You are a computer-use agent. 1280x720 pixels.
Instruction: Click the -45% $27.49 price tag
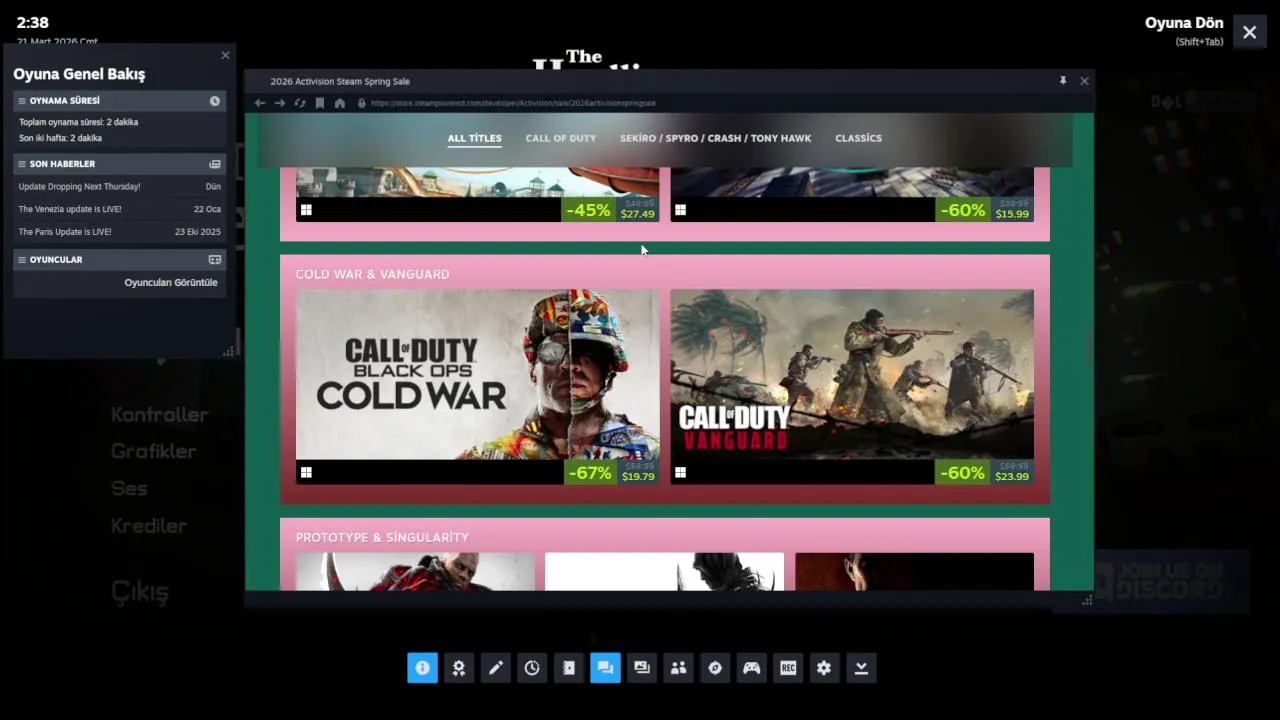point(612,209)
